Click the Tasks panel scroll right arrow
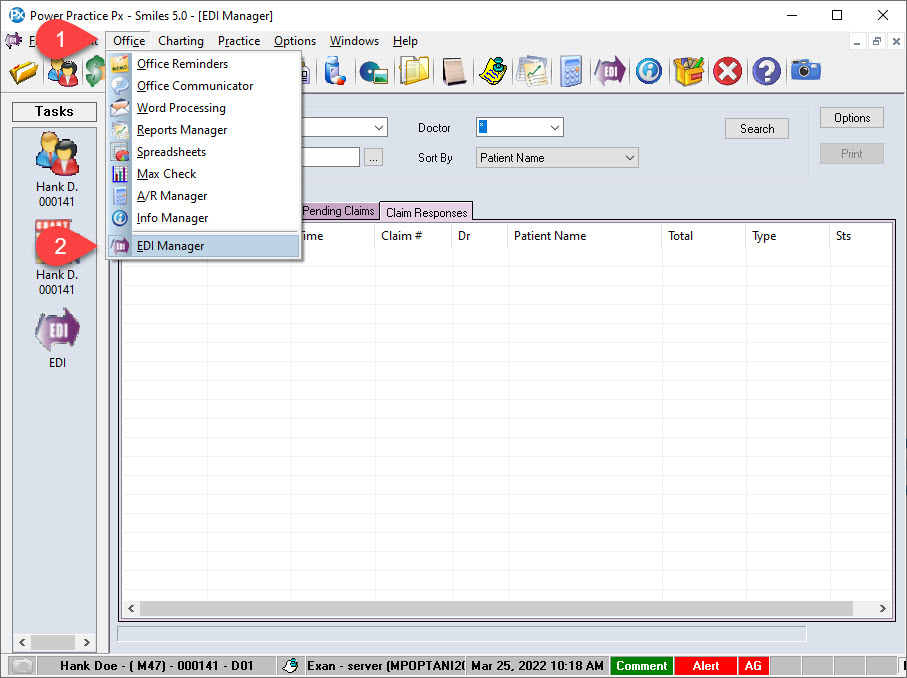Screen dimensions: 907x678 point(86,643)
